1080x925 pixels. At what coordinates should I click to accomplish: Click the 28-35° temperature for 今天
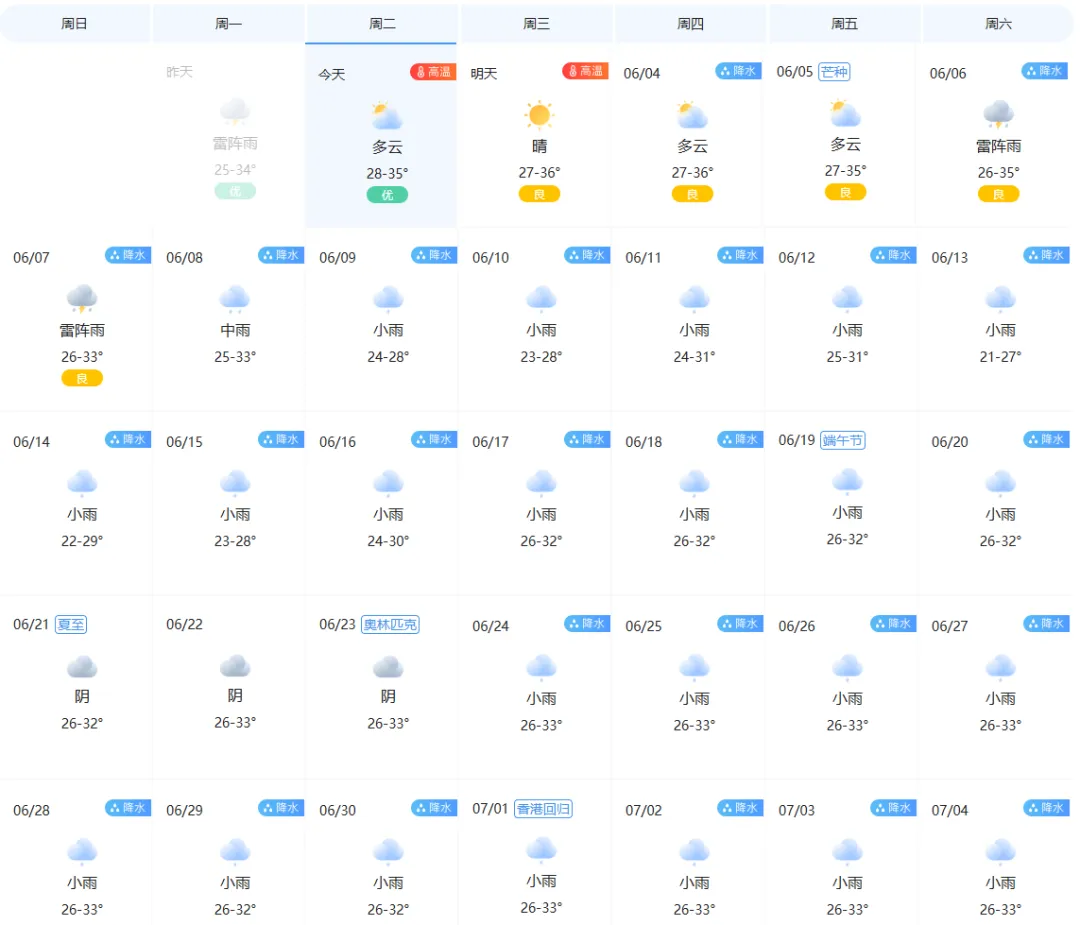tap(387, 173)
